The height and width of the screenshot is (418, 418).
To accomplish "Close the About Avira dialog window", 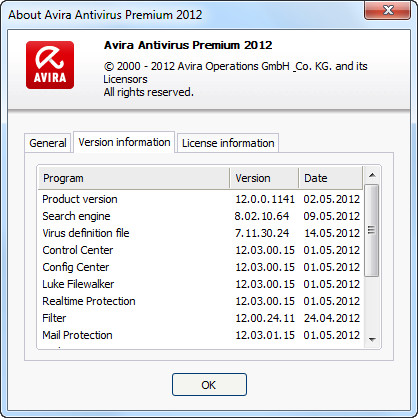I will pos(388,10).
